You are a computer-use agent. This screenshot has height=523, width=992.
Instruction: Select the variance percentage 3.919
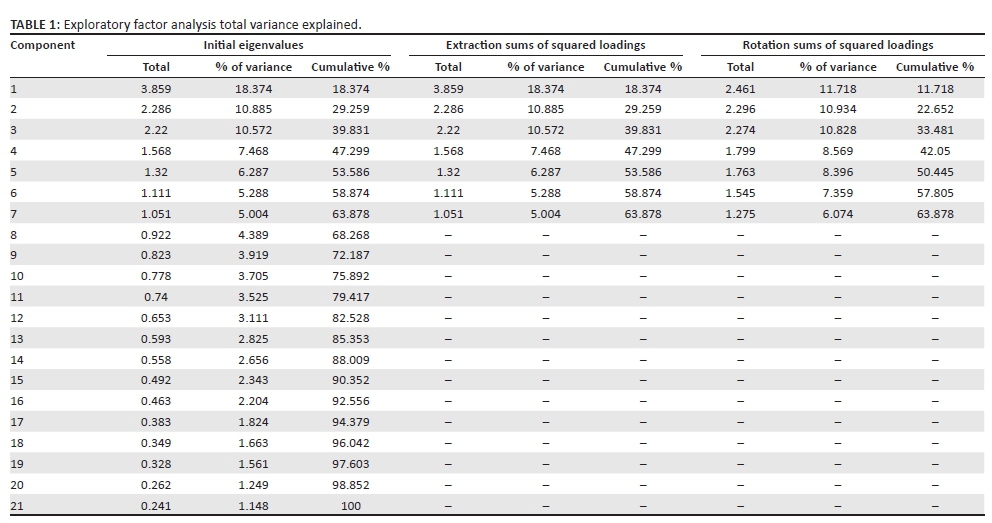[253, 255]
